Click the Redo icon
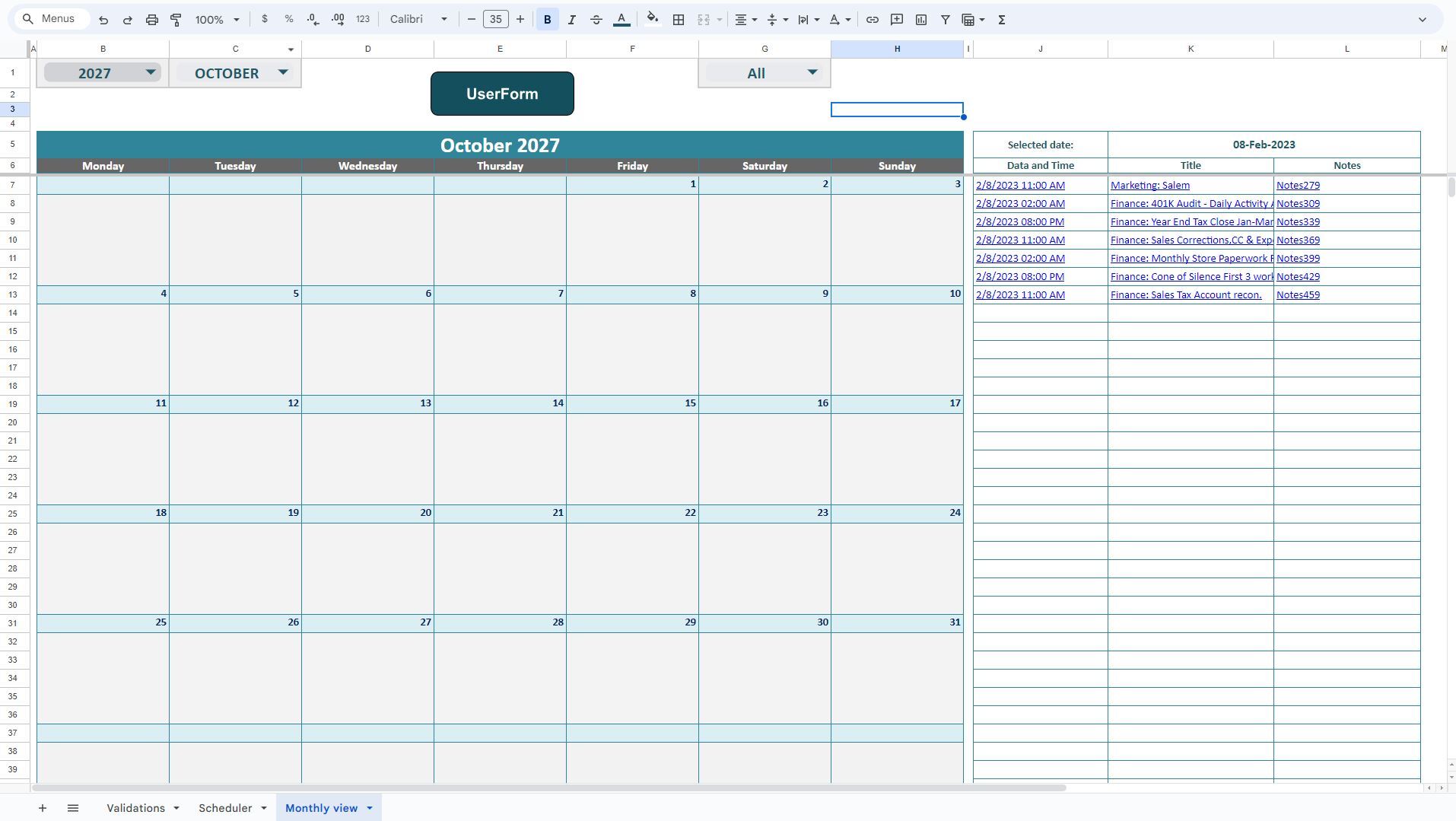 click(128, 20)
